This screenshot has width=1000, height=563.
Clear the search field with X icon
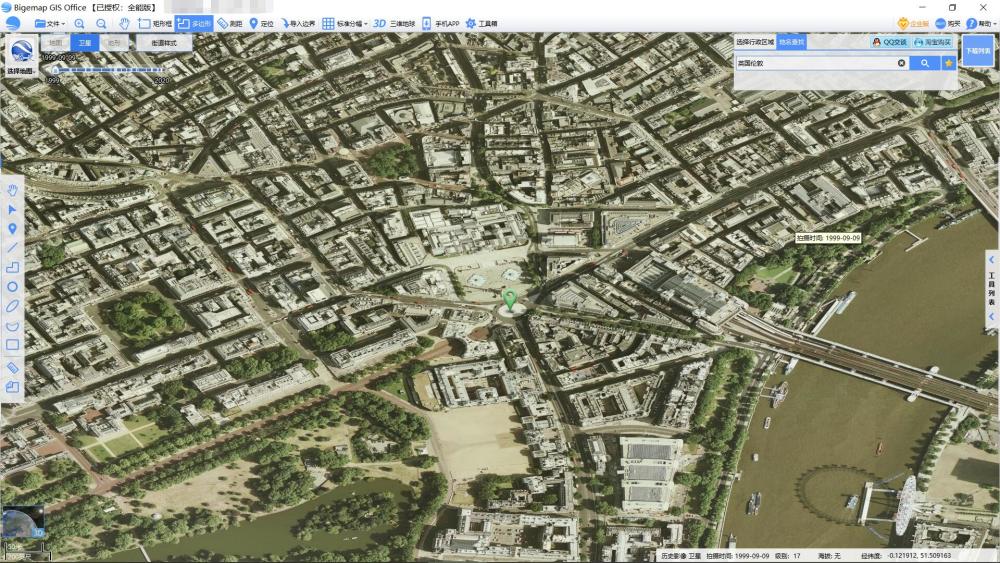click(x=901, y=63)
